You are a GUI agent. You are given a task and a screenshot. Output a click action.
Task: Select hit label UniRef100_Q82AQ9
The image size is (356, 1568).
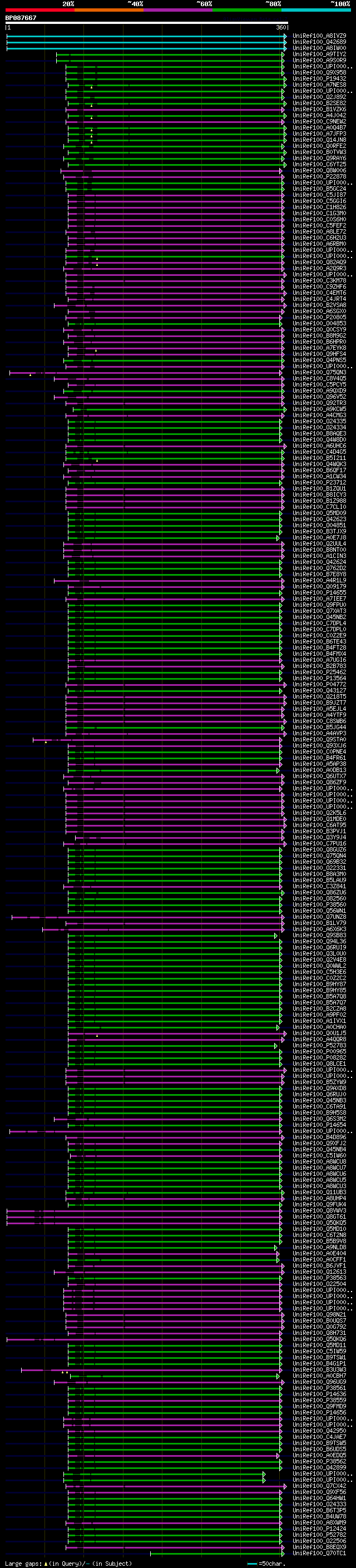click(x=319, y=263)
